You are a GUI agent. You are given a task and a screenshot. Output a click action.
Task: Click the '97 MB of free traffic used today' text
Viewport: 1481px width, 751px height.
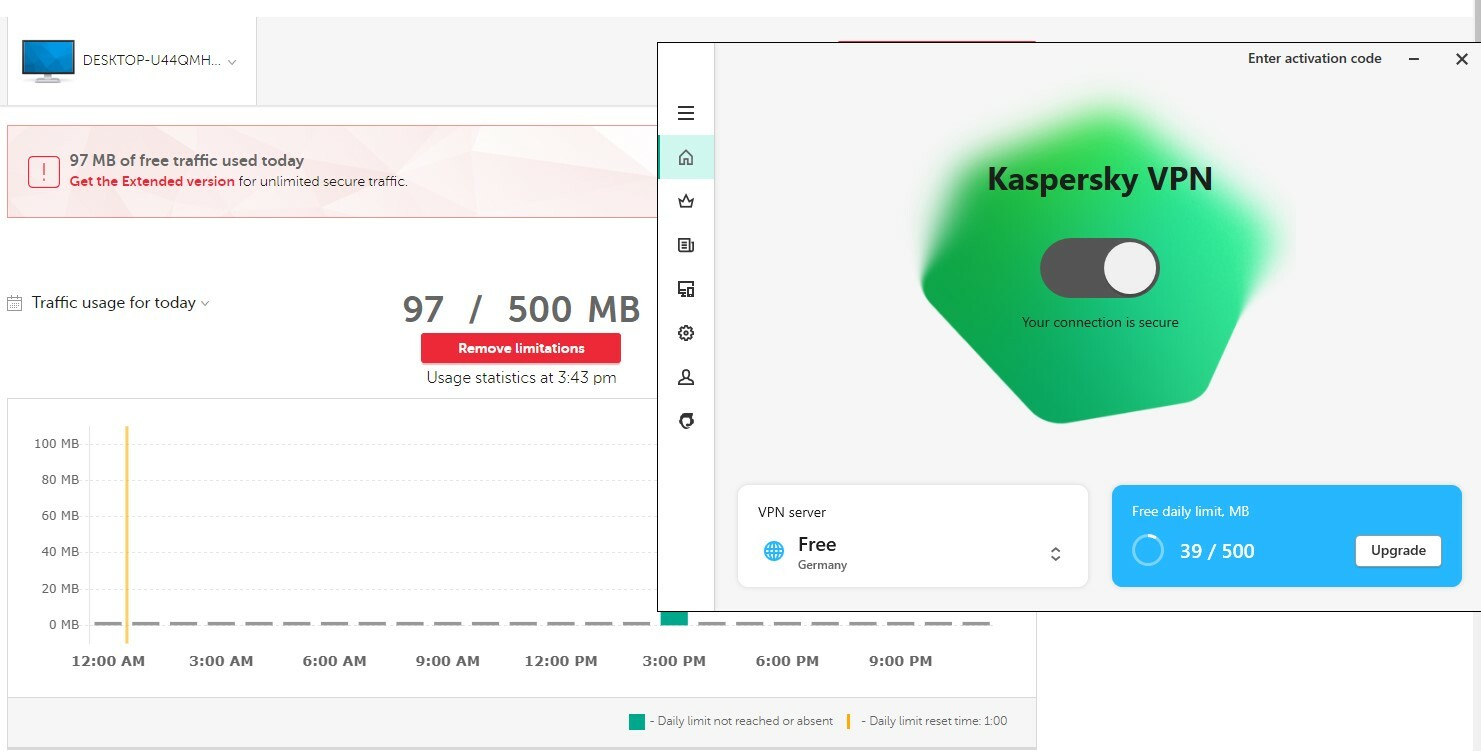[186, 160]
